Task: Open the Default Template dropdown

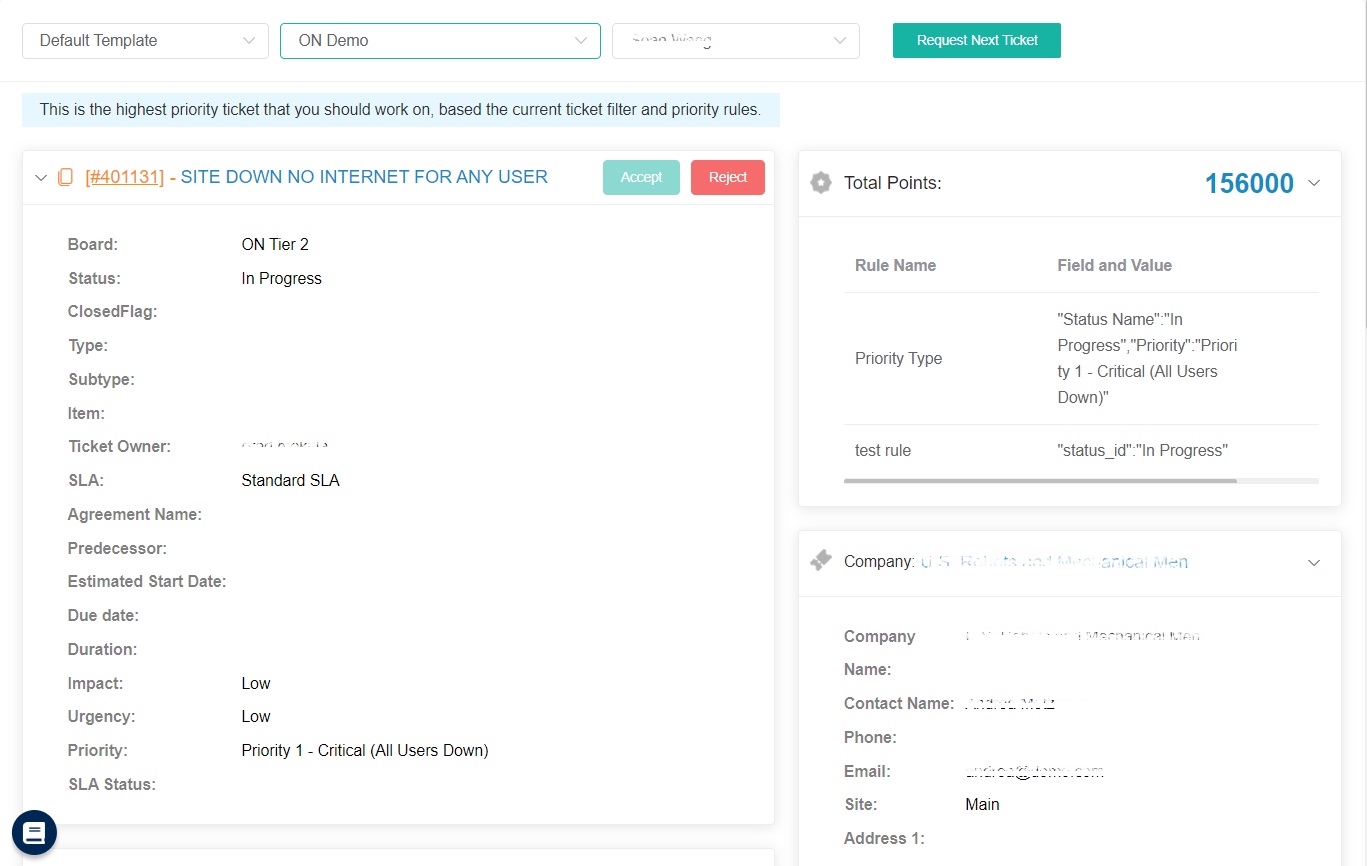Action: click(145, 41)
